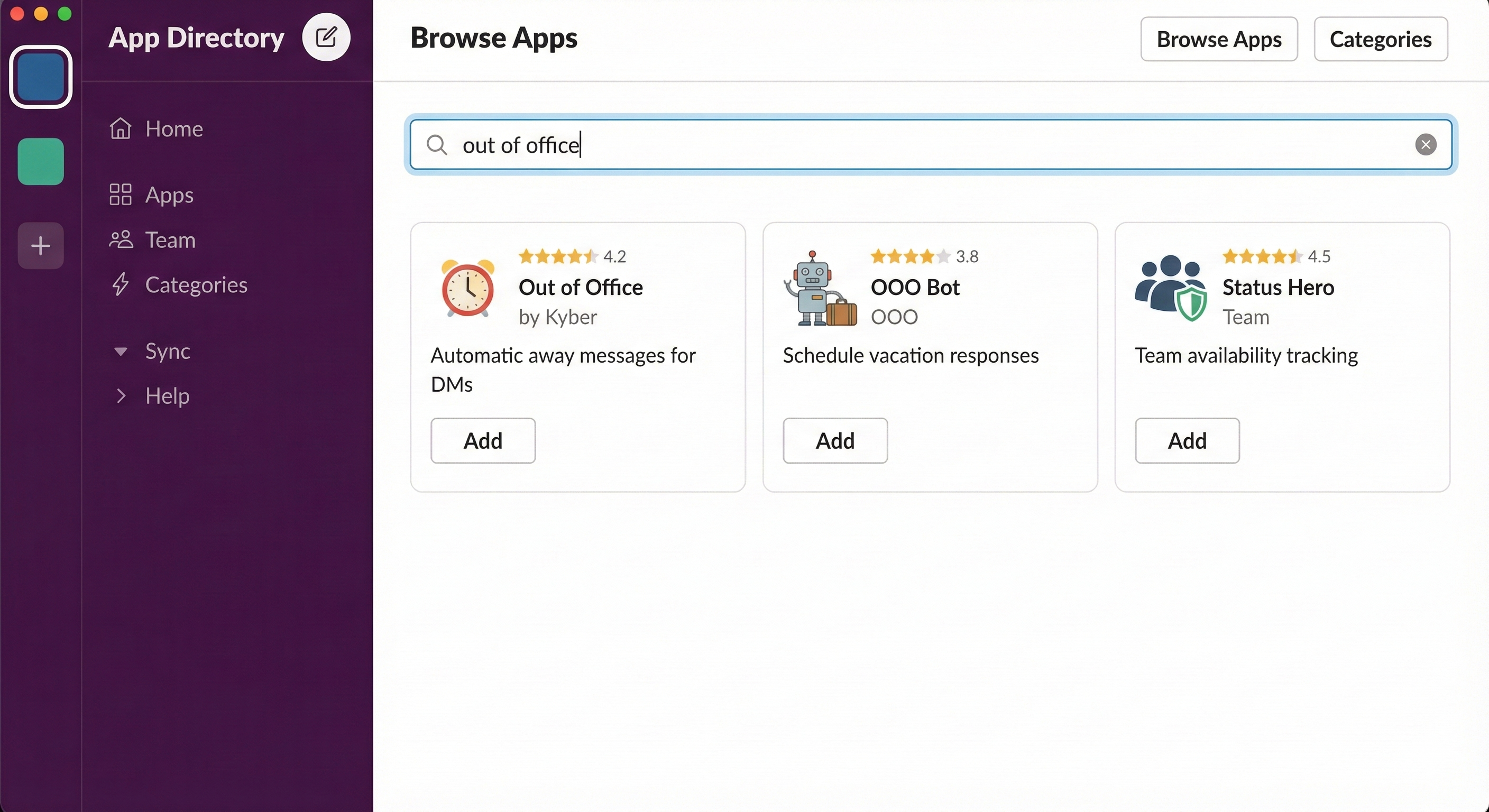
Task: Add the OOO Bot app
Action: (835, 440)
